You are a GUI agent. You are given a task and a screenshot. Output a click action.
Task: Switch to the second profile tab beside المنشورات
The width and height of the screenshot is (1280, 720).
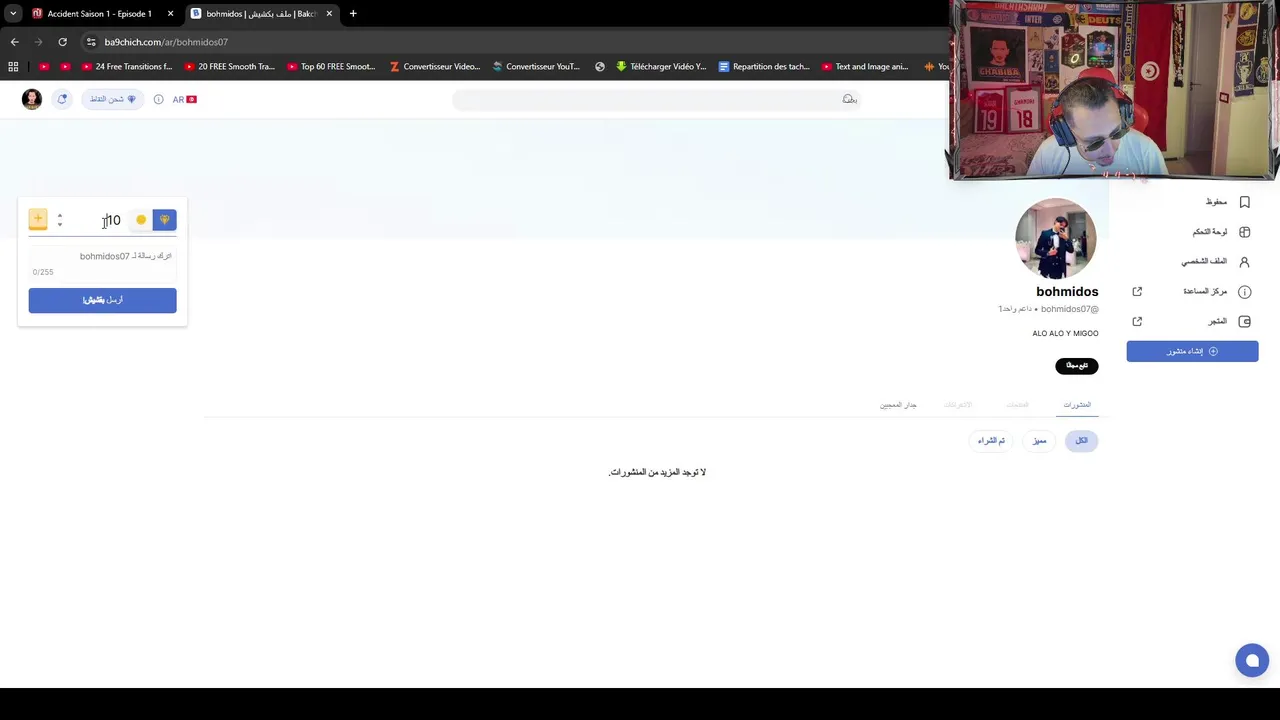[1017, 405]
